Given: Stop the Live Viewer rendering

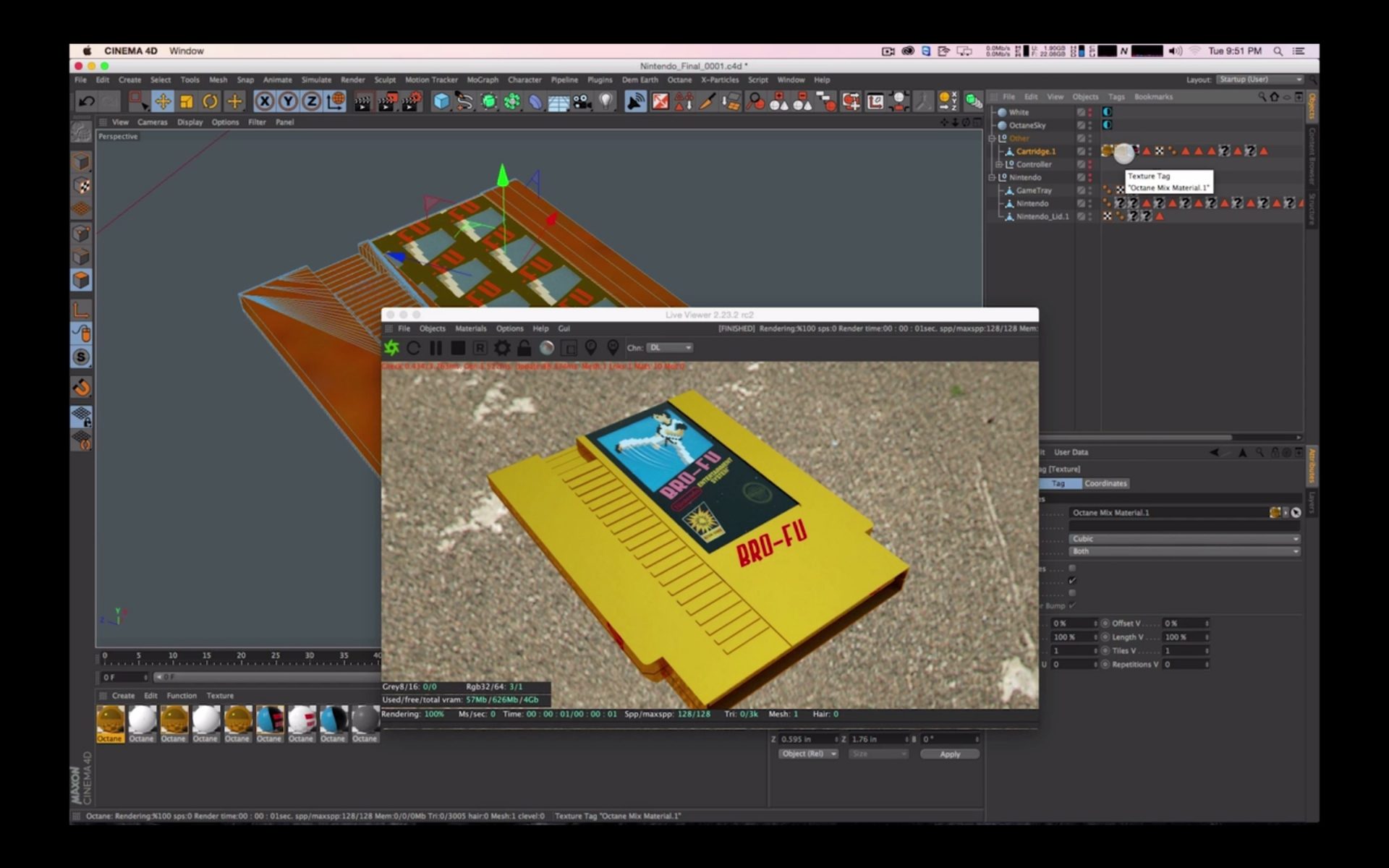Looking at the screenshot, I should (458, 348).
